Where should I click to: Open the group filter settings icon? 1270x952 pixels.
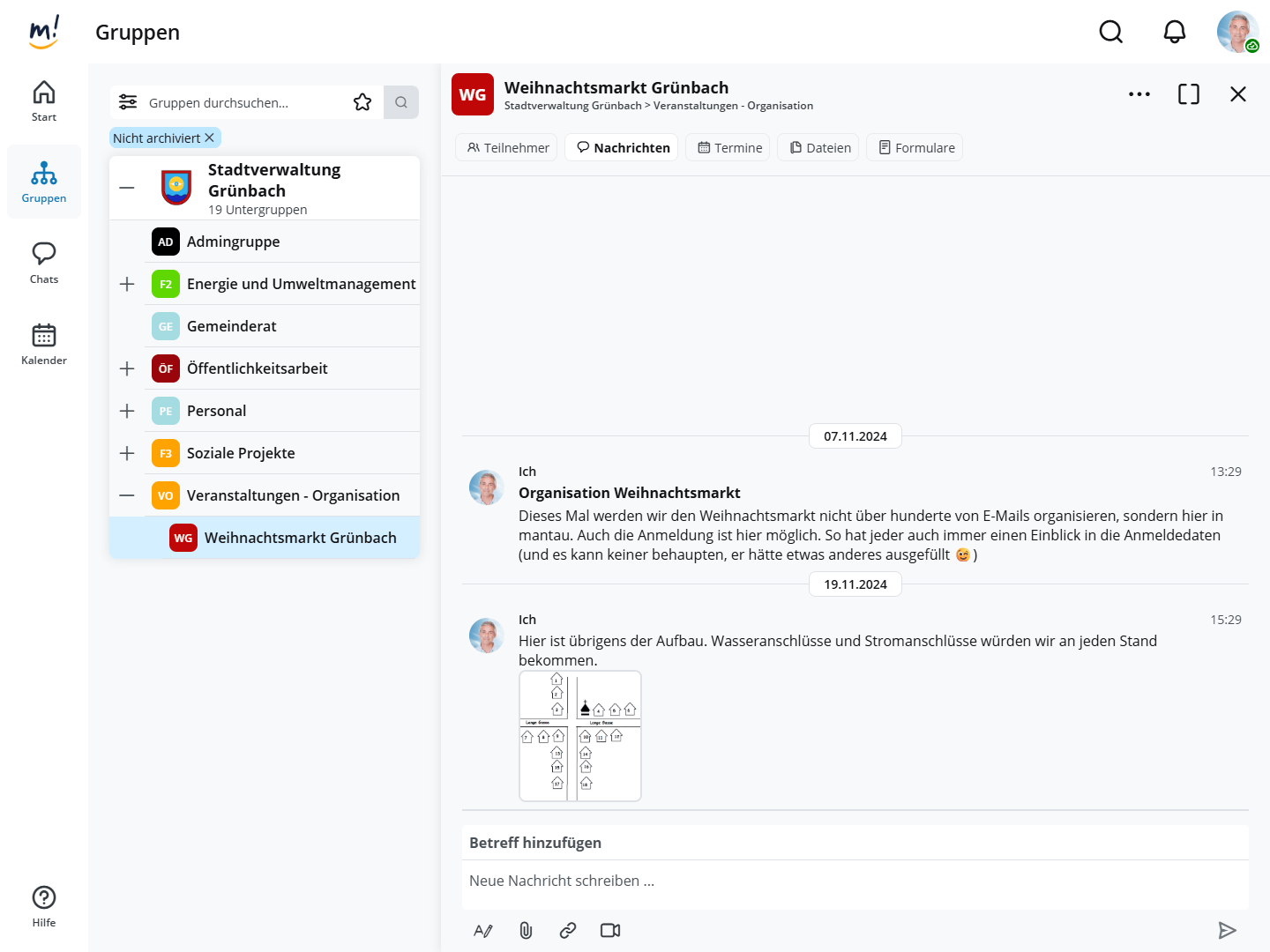click(128, 102)
